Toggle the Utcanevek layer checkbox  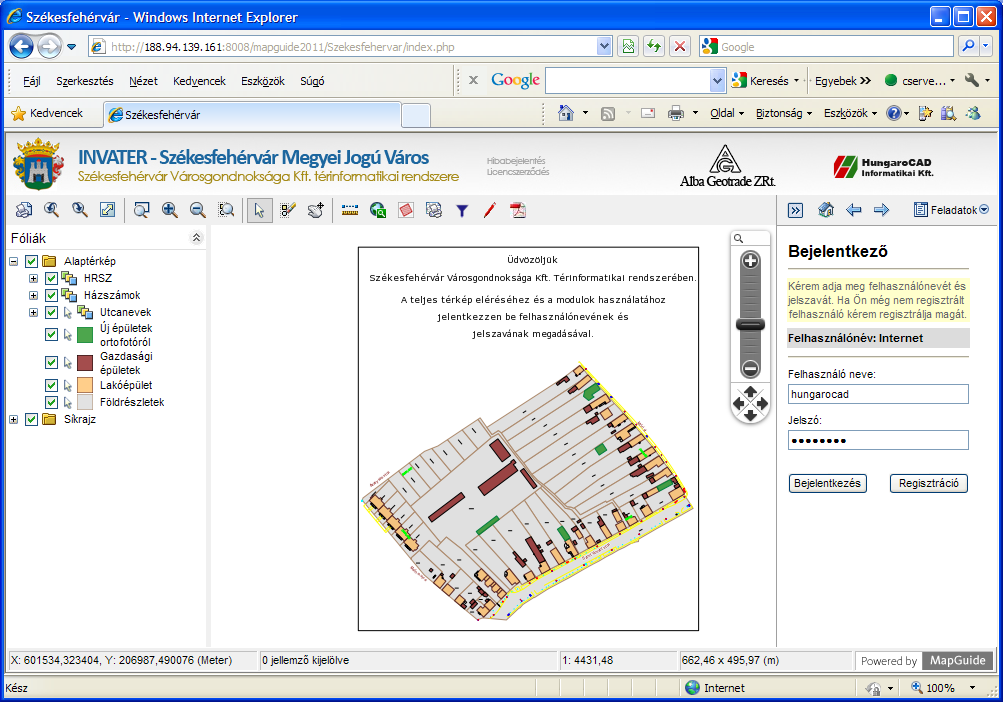[x=52, y=312]
